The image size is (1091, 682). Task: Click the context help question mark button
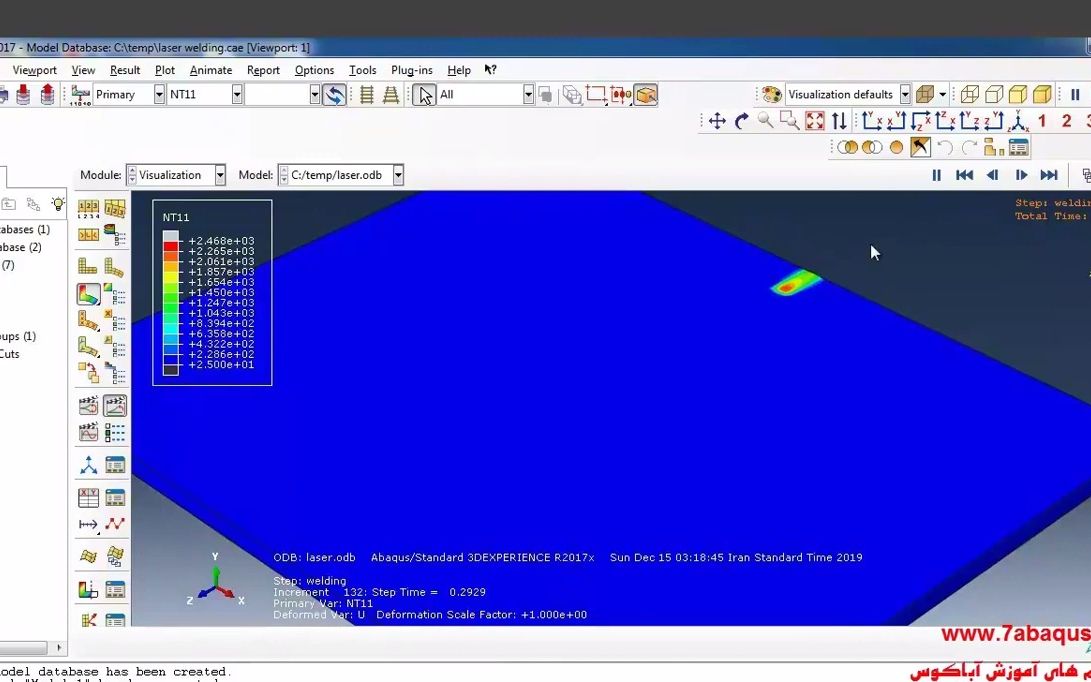[489, 70]
